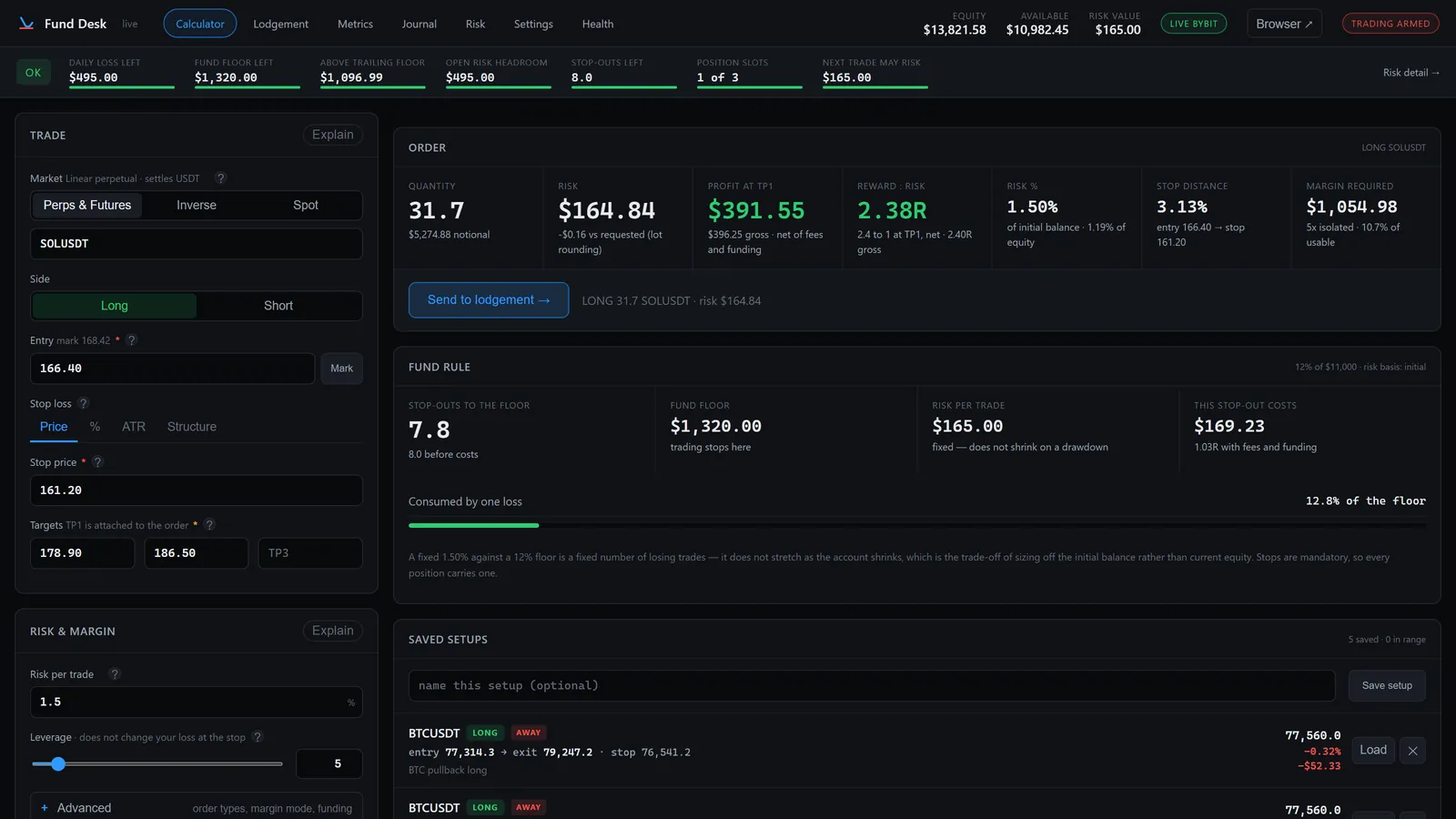The width and height of the screenshot is (1456, 819).
Task: Click Send to lodgement button
Action: 489,300
